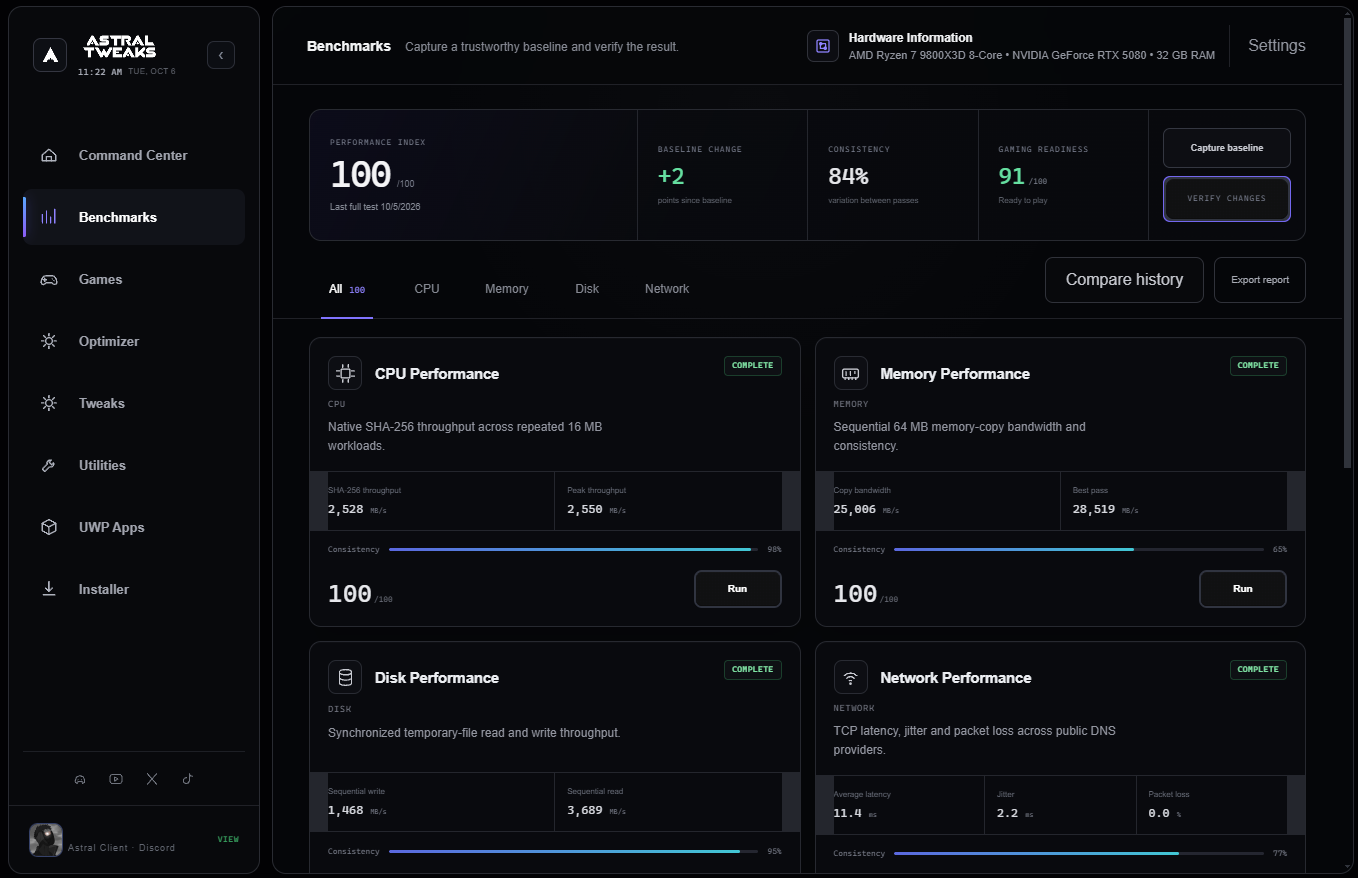Click the COMPLETE badge on Disk Performance
This screenshot has height=878, width=1358.
(753, 669)
